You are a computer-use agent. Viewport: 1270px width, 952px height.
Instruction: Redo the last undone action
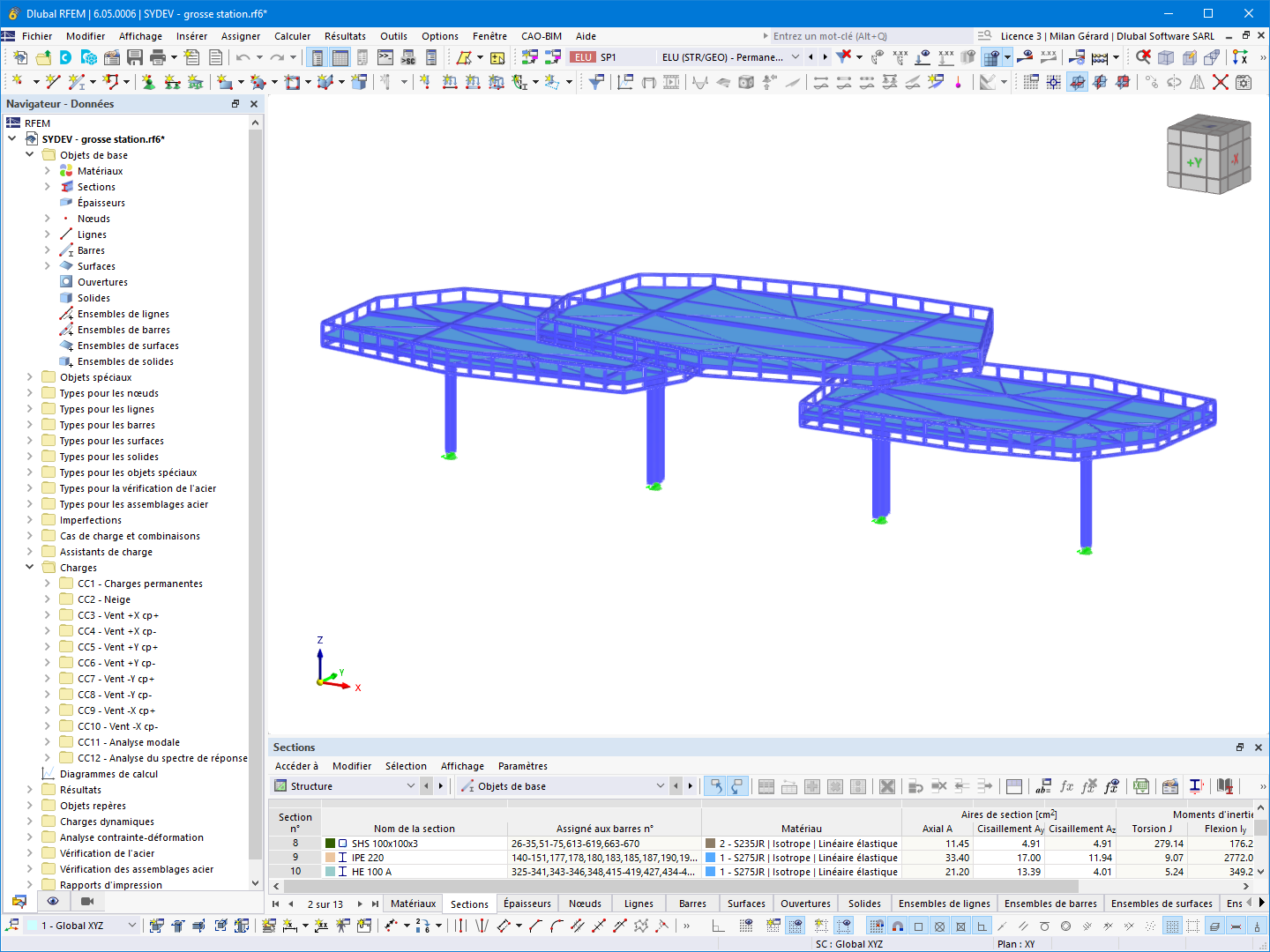[x=277, y=57]
